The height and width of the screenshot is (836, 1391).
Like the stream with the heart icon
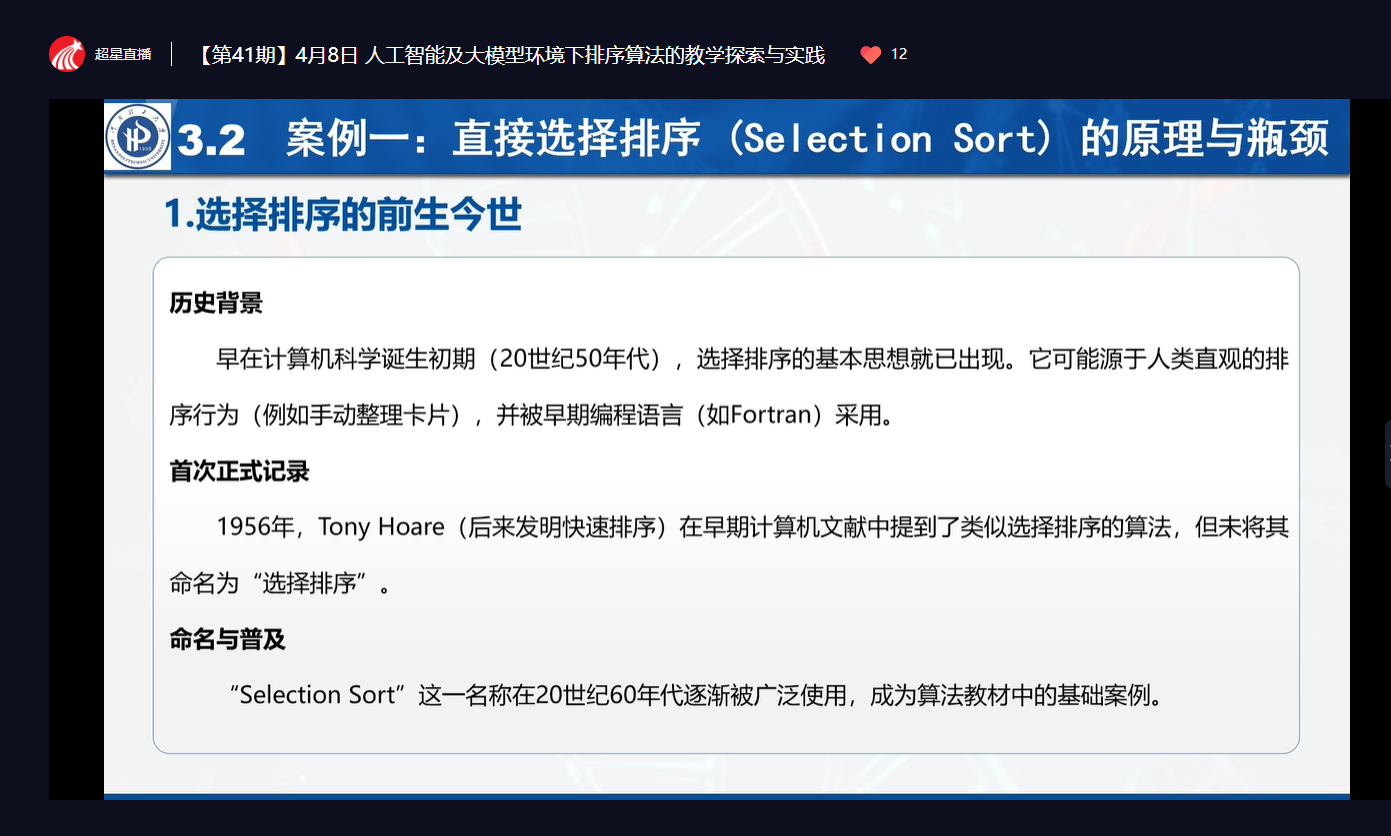click(x=870, y=55)
